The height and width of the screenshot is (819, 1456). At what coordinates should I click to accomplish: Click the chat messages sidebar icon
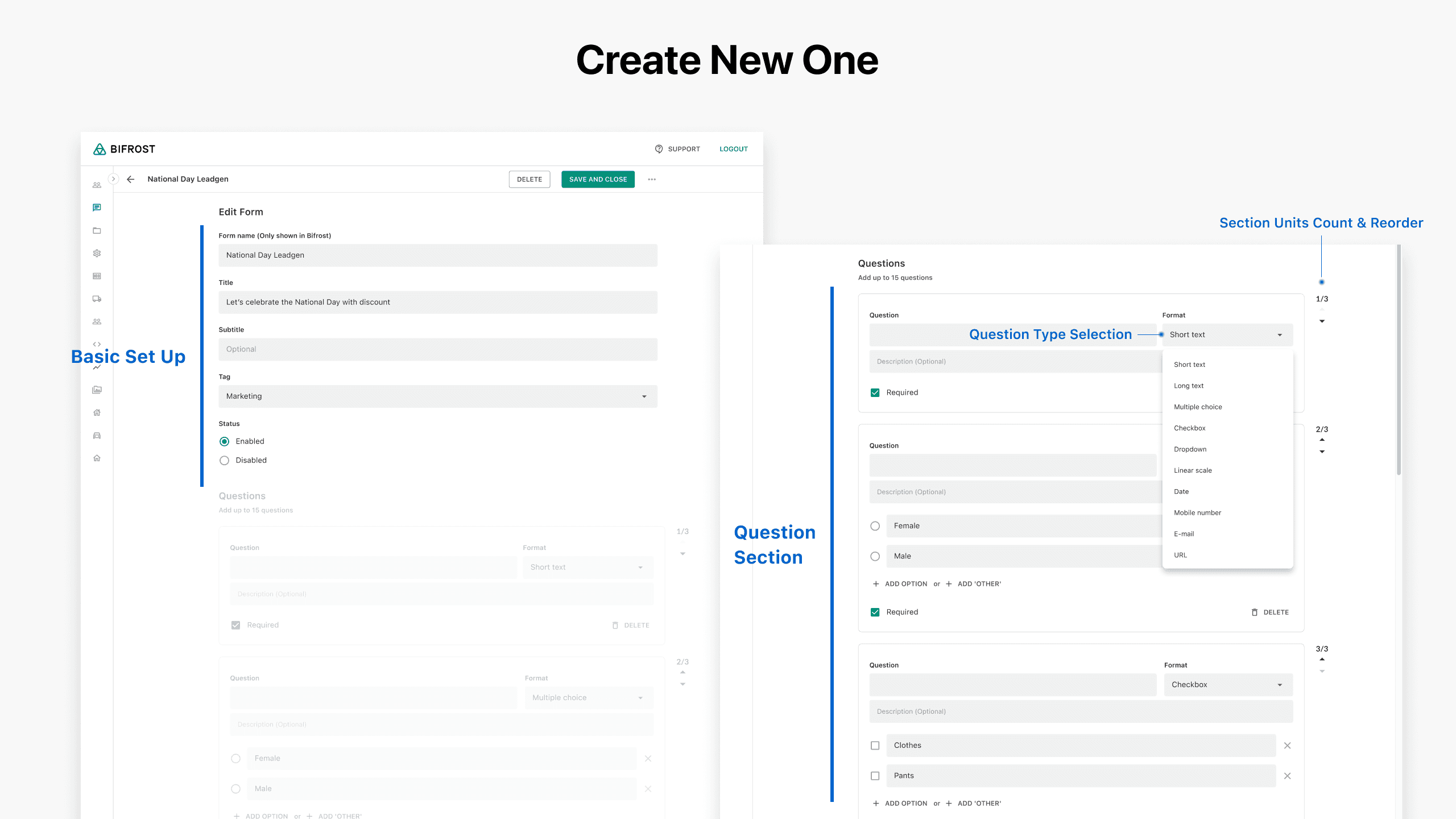[97, 208]
